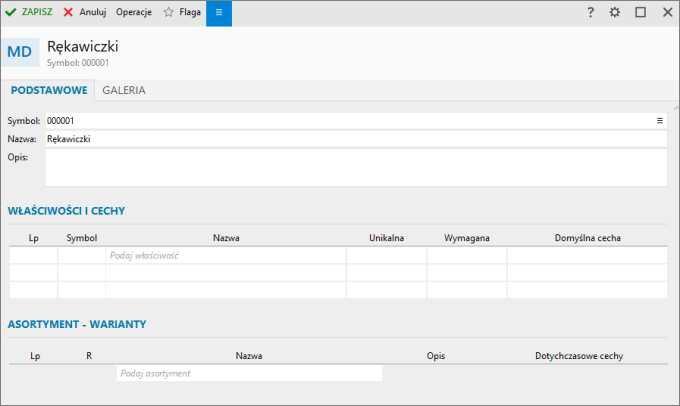Viewport: 680px width, 406px height.
Task: Open help with the question mark icon
Action: pyautogui.click(x=590, y=12)
